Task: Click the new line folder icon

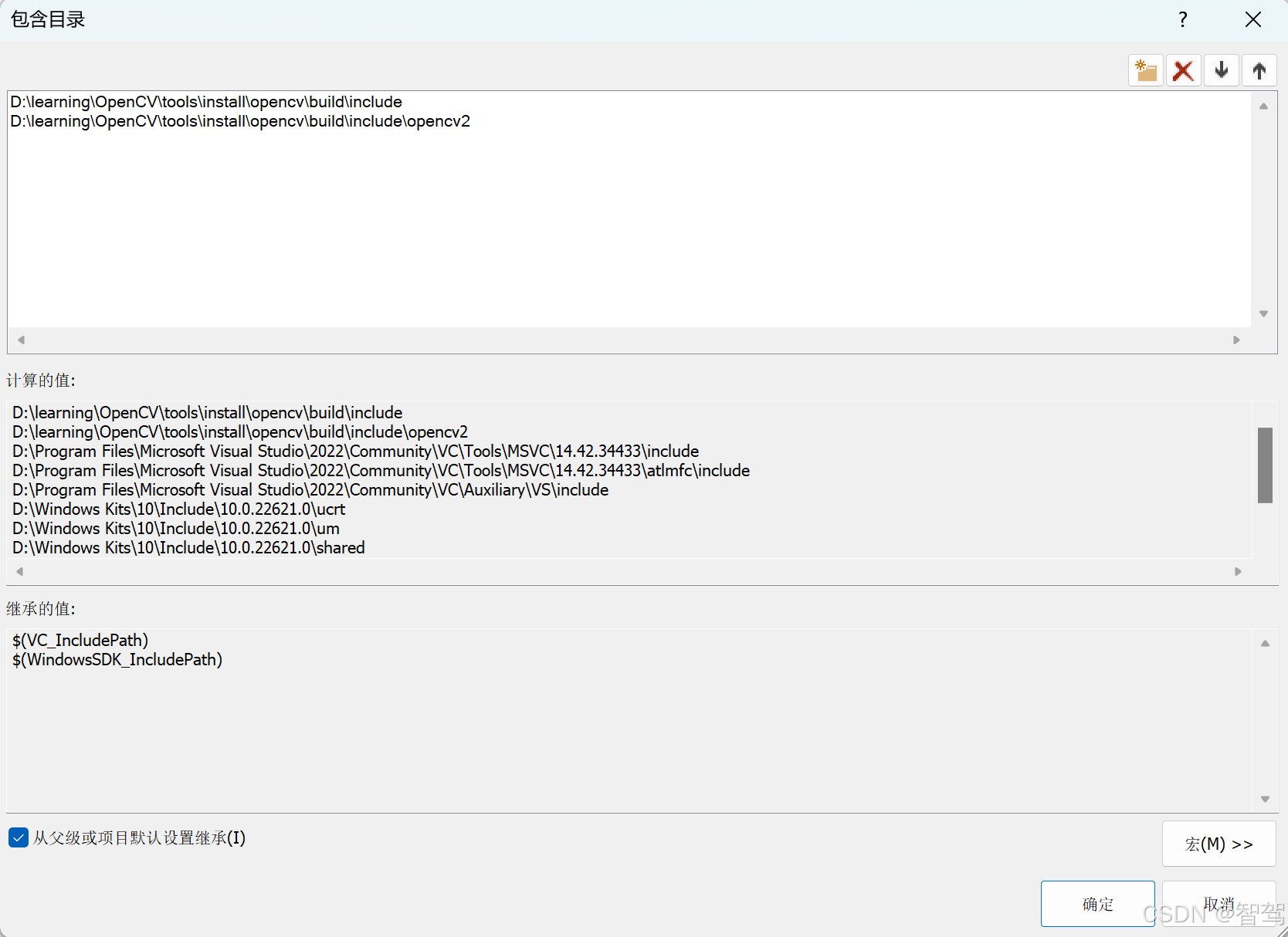Action: [1146, 71]
